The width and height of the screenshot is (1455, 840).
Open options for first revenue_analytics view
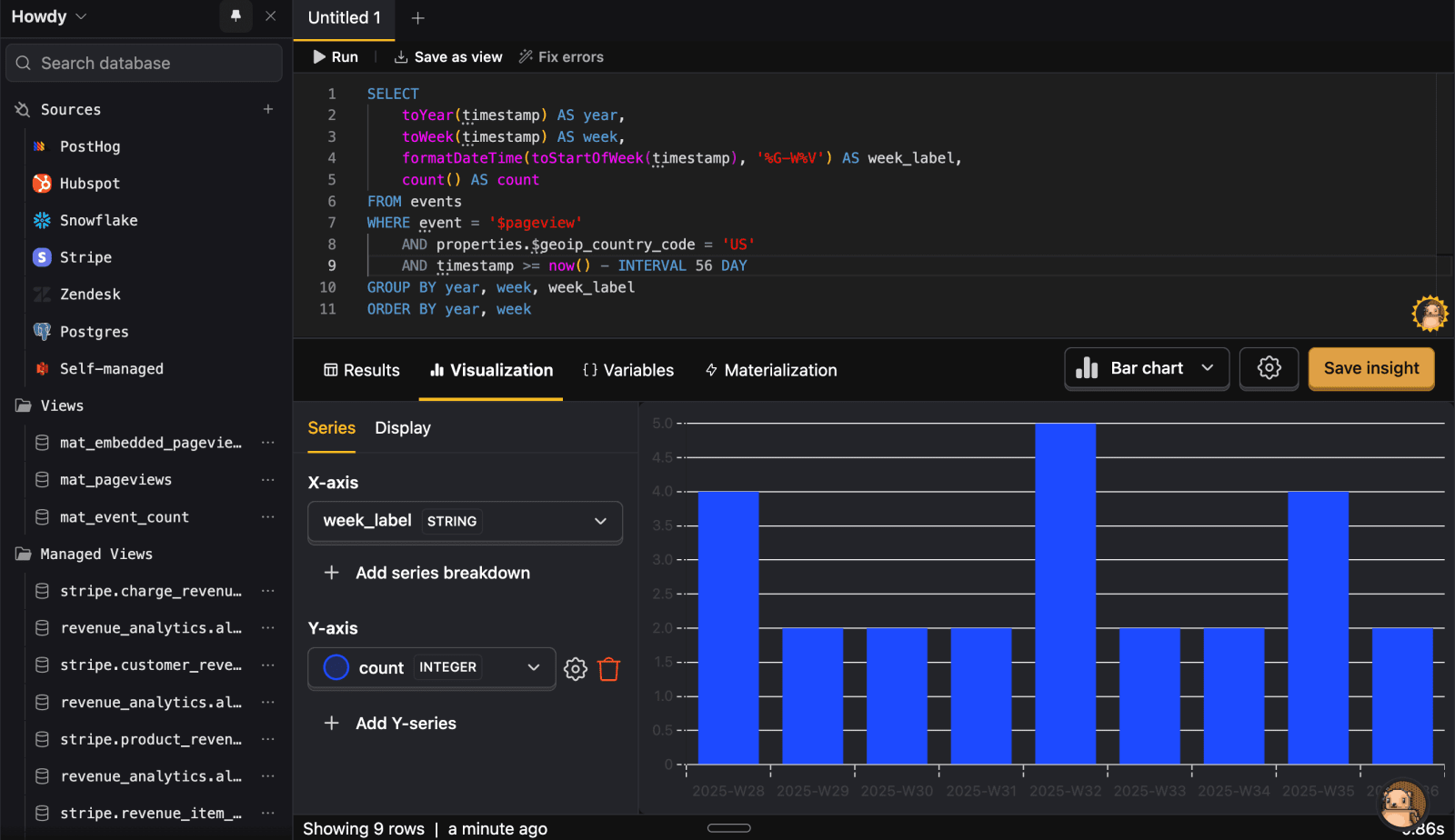pos(267,628)
